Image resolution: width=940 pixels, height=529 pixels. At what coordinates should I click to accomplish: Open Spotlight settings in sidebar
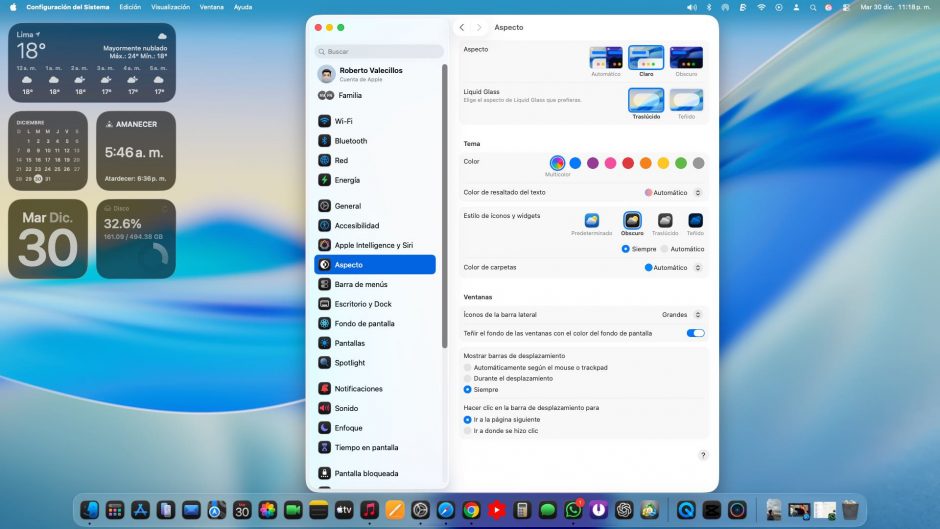pos(349,363)
